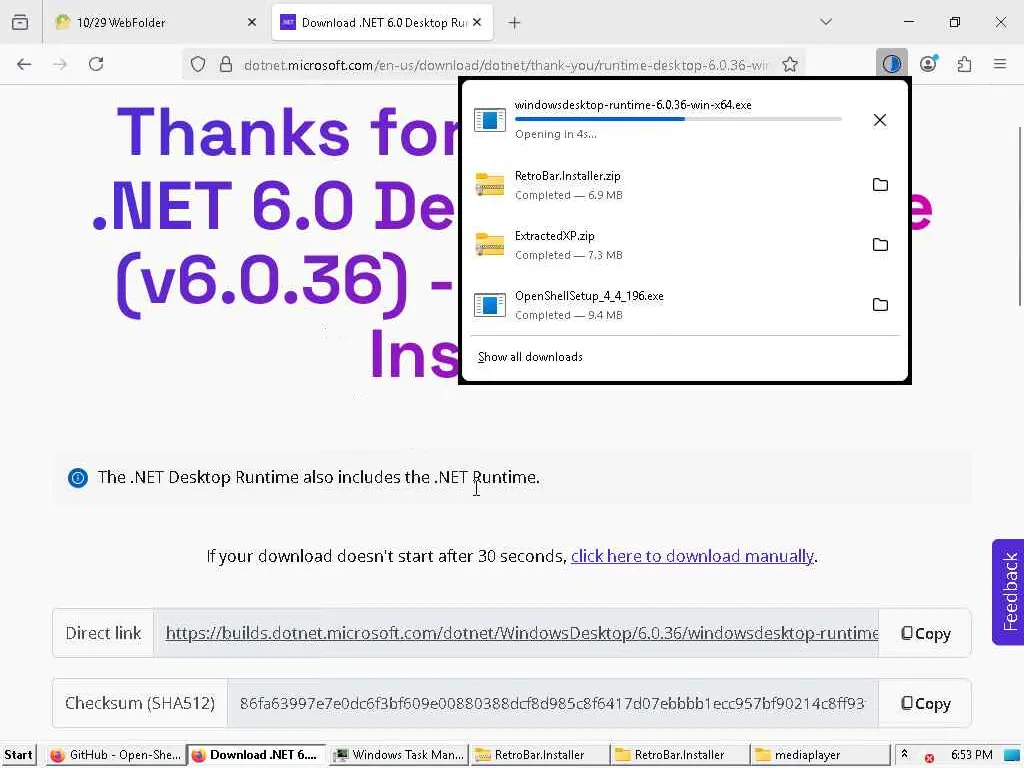Click the download progress bar
1024x768 pixels.
[678, 119]
